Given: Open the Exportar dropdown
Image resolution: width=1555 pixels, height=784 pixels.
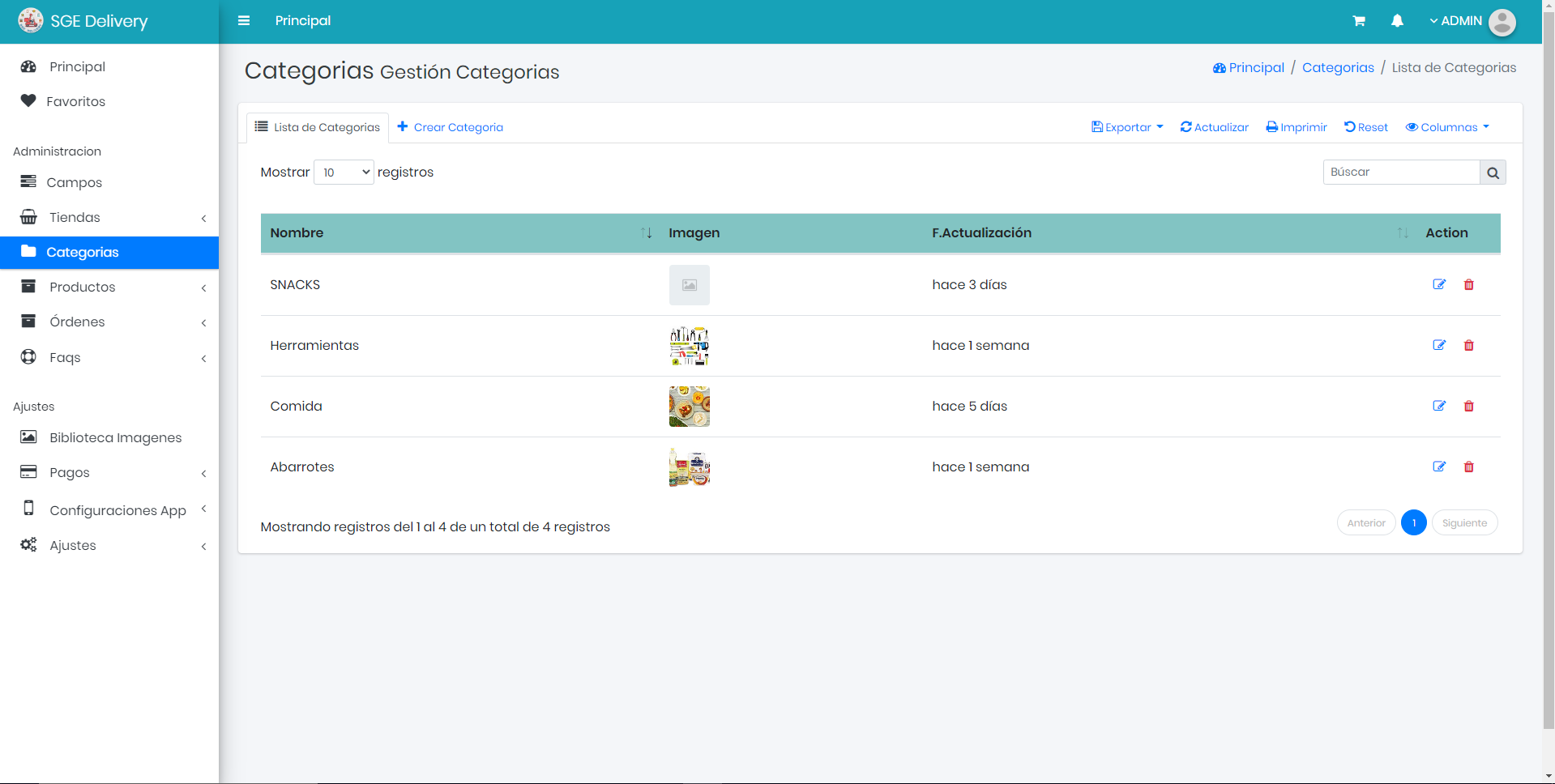Looking at the screenshot, I should (1127, 127).
